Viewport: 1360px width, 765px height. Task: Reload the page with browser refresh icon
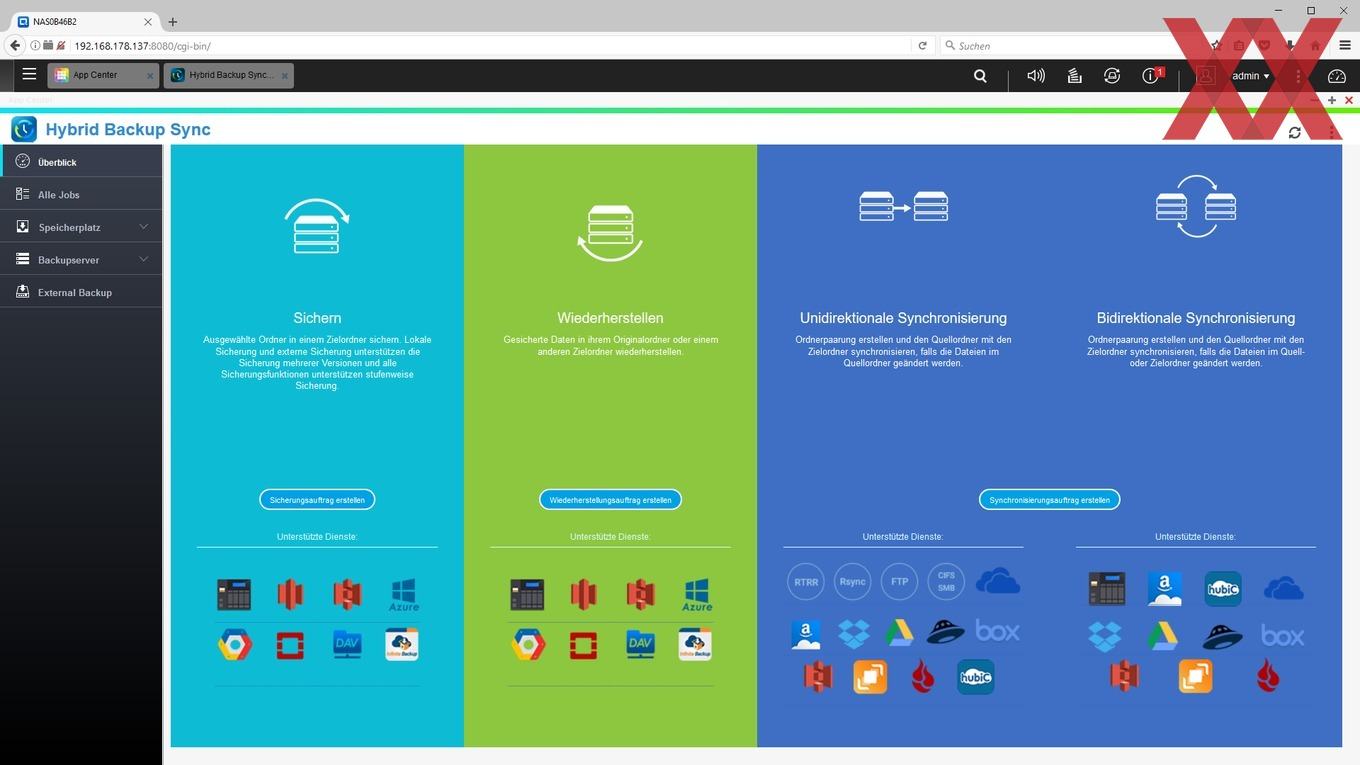tap(922, 46)
